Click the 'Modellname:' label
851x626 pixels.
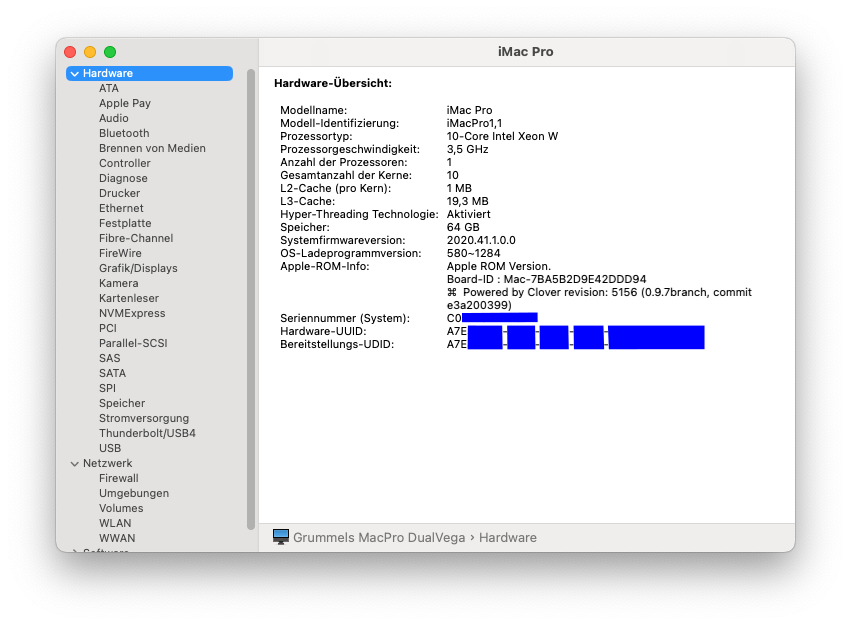coord(313,110)
